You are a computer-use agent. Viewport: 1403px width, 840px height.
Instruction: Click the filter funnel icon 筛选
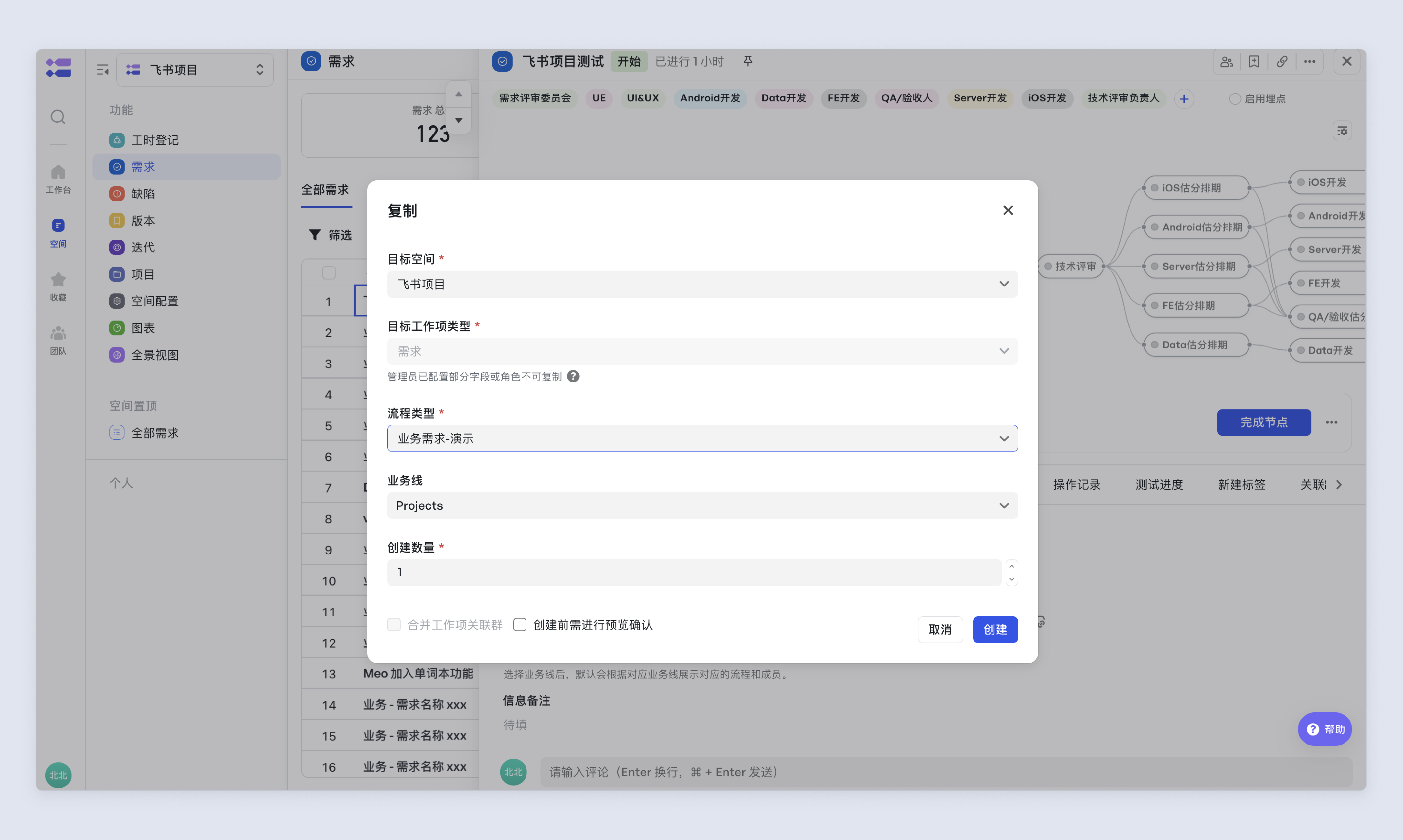click(x=315, y=235)
